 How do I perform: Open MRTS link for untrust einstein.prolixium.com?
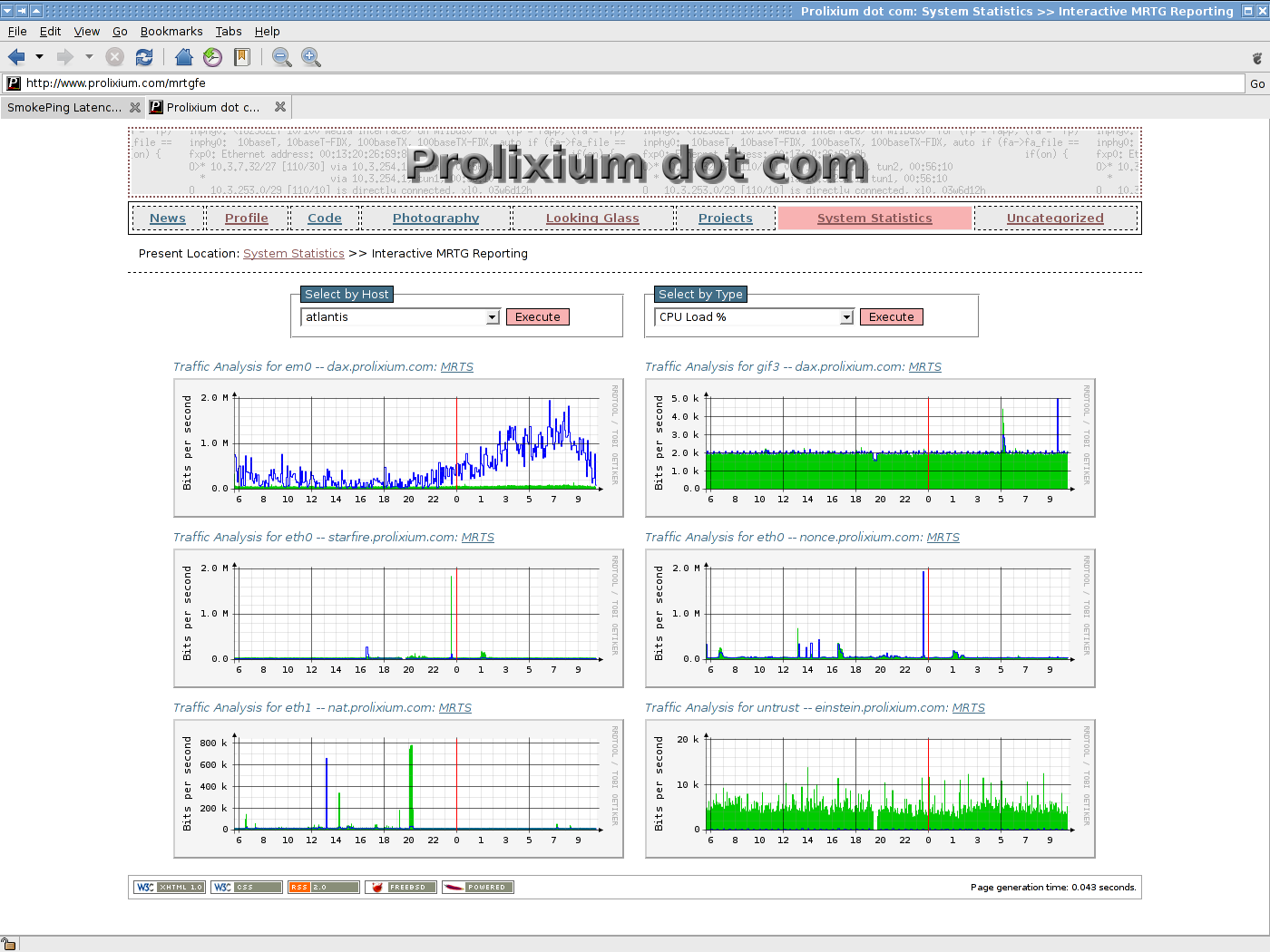pos(969,708)
